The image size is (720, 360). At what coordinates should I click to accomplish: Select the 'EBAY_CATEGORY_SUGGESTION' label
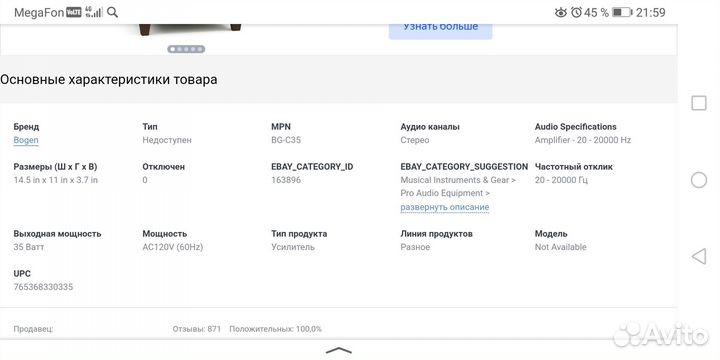pos(464,167)
